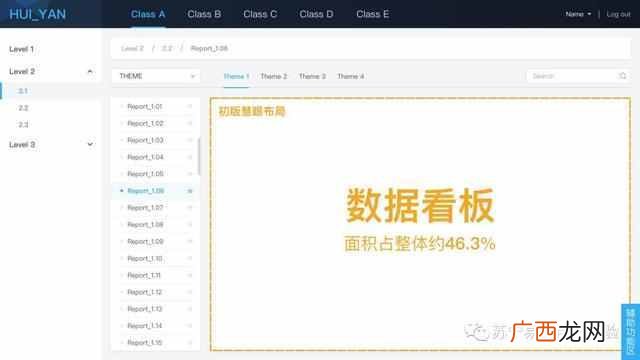Select Report_1.09 in the list

[145, 242]
